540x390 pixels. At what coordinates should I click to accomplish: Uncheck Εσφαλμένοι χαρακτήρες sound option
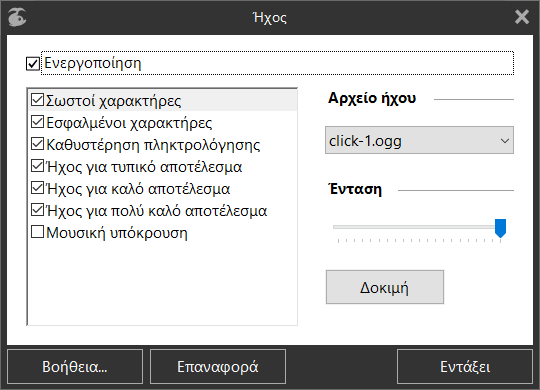coord(37,122)
